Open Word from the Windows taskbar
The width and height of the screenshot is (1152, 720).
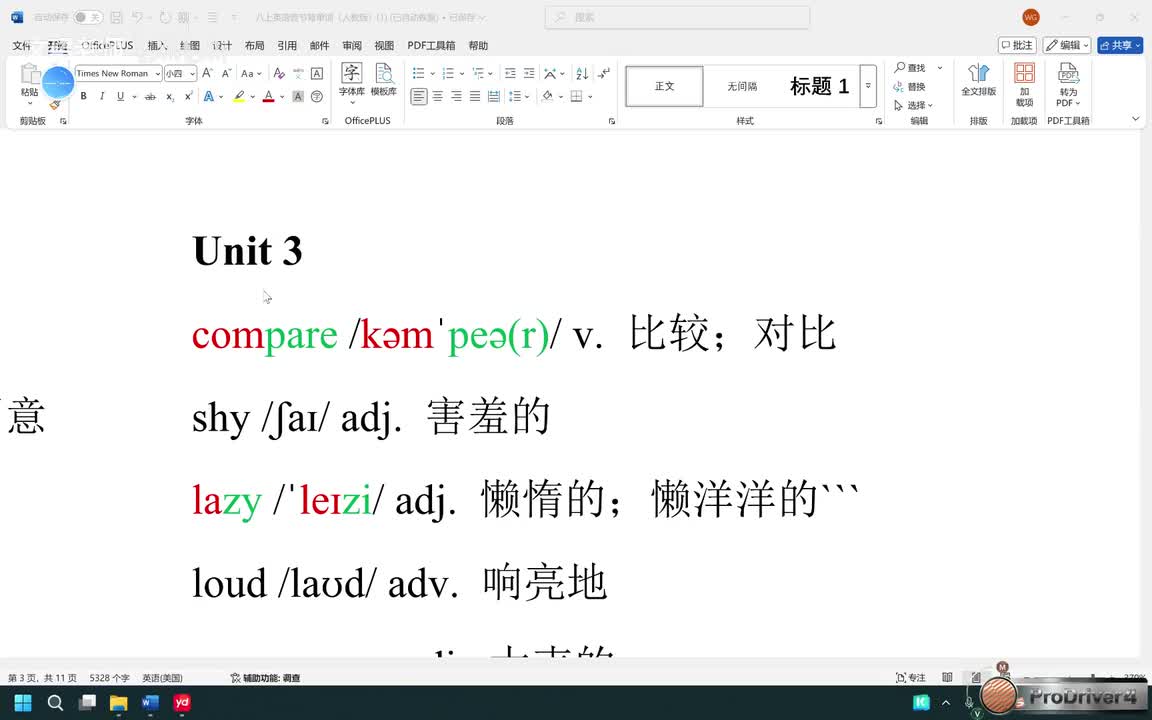[150, 702]
